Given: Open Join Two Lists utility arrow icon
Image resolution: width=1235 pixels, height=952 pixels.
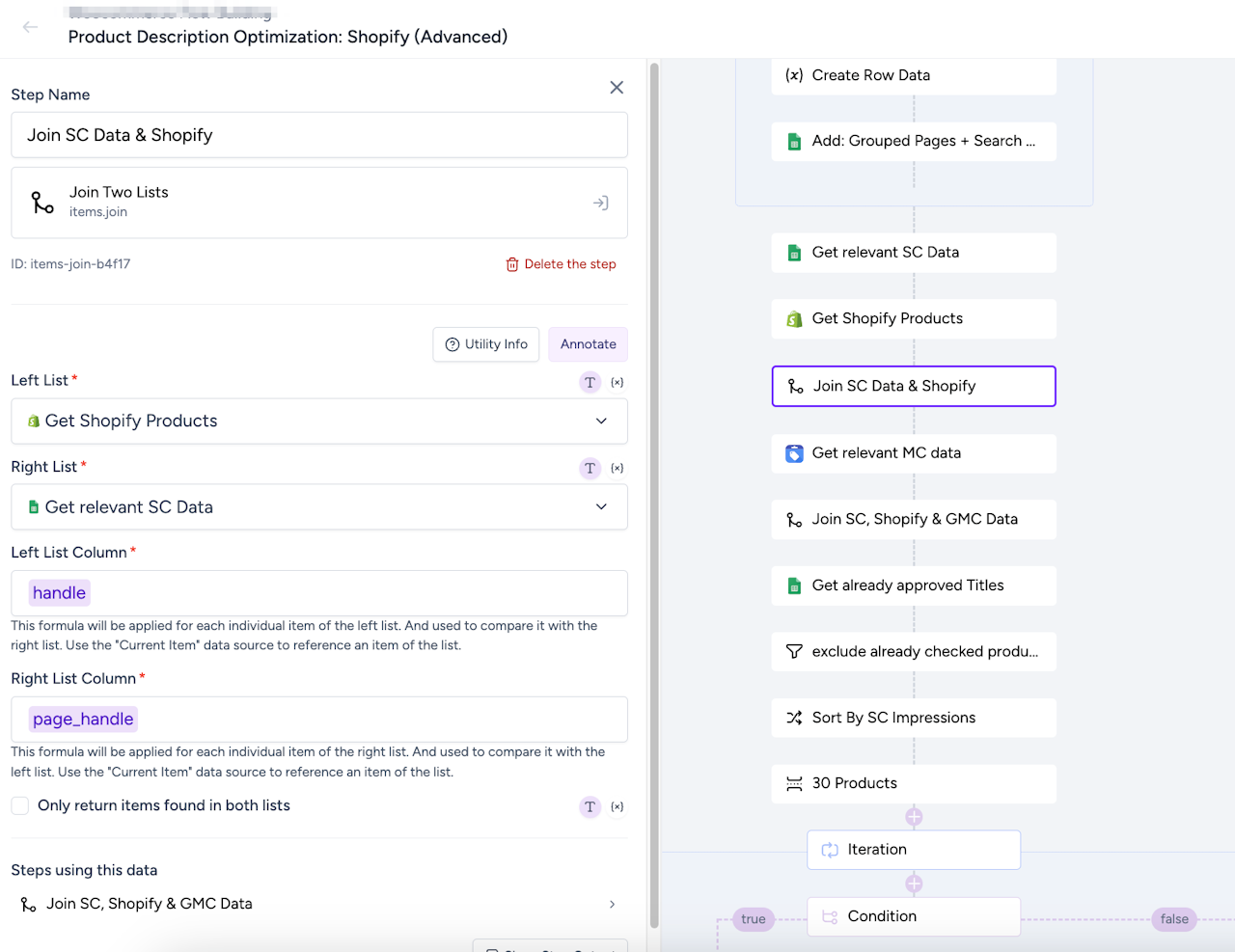Looking at the screenshot, I should (600, 203).
